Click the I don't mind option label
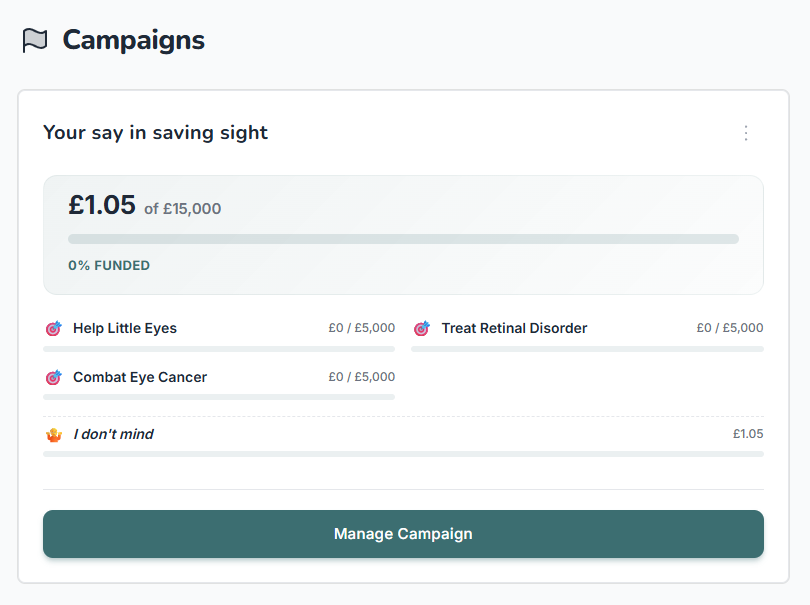810x605 pixels. coord(113,434)
